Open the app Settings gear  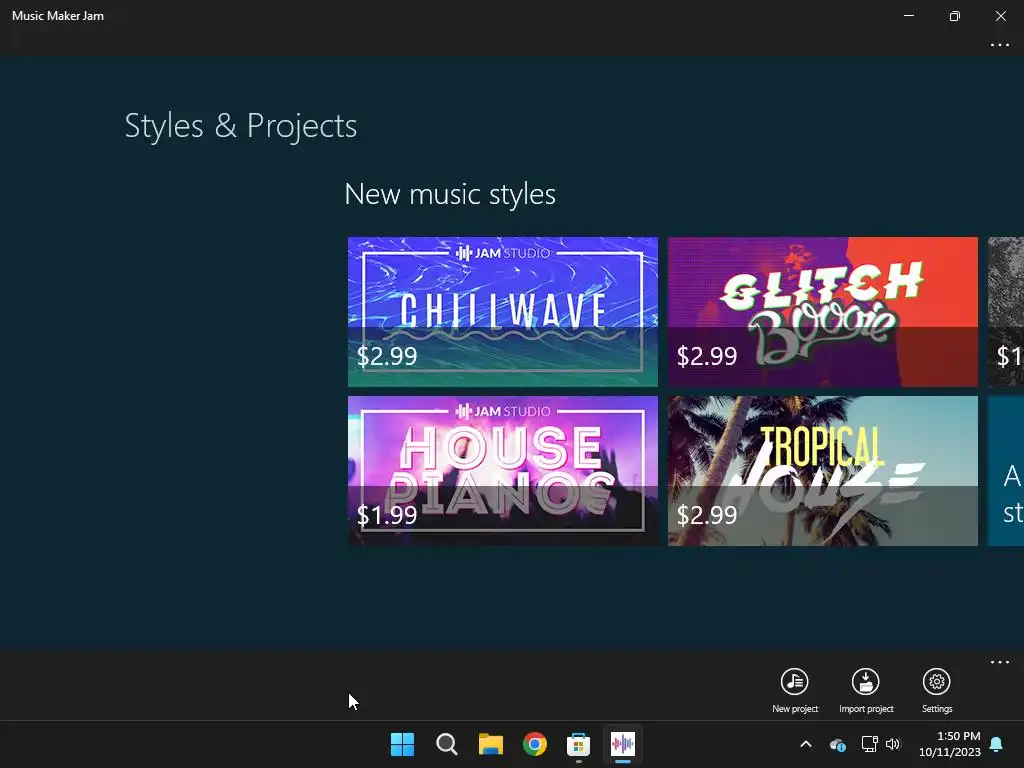coord(936,690)
